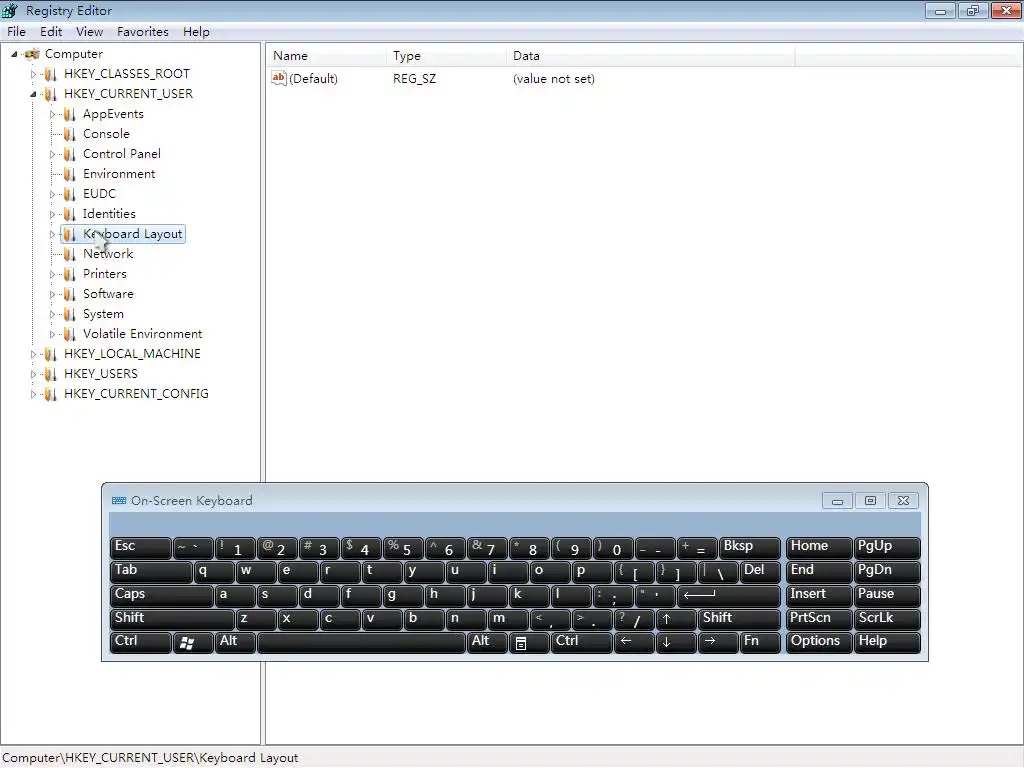The width and height of the screenshot is (1024, 768).
Task: Click the Tab key
Action: point(151,571)
